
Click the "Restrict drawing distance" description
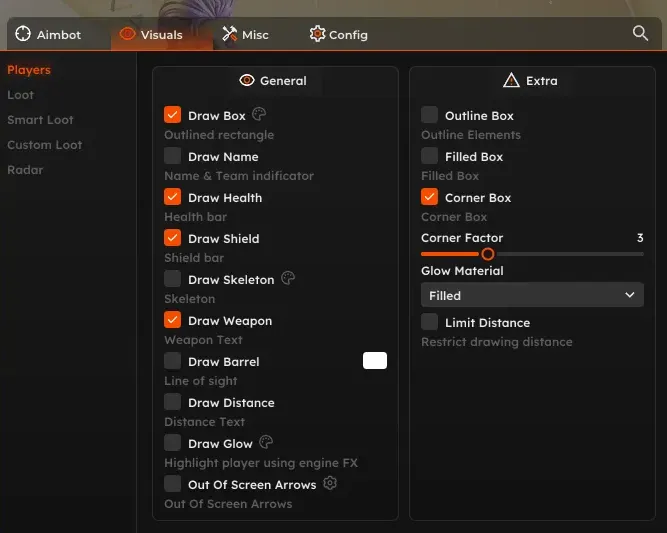coord(497,342)
